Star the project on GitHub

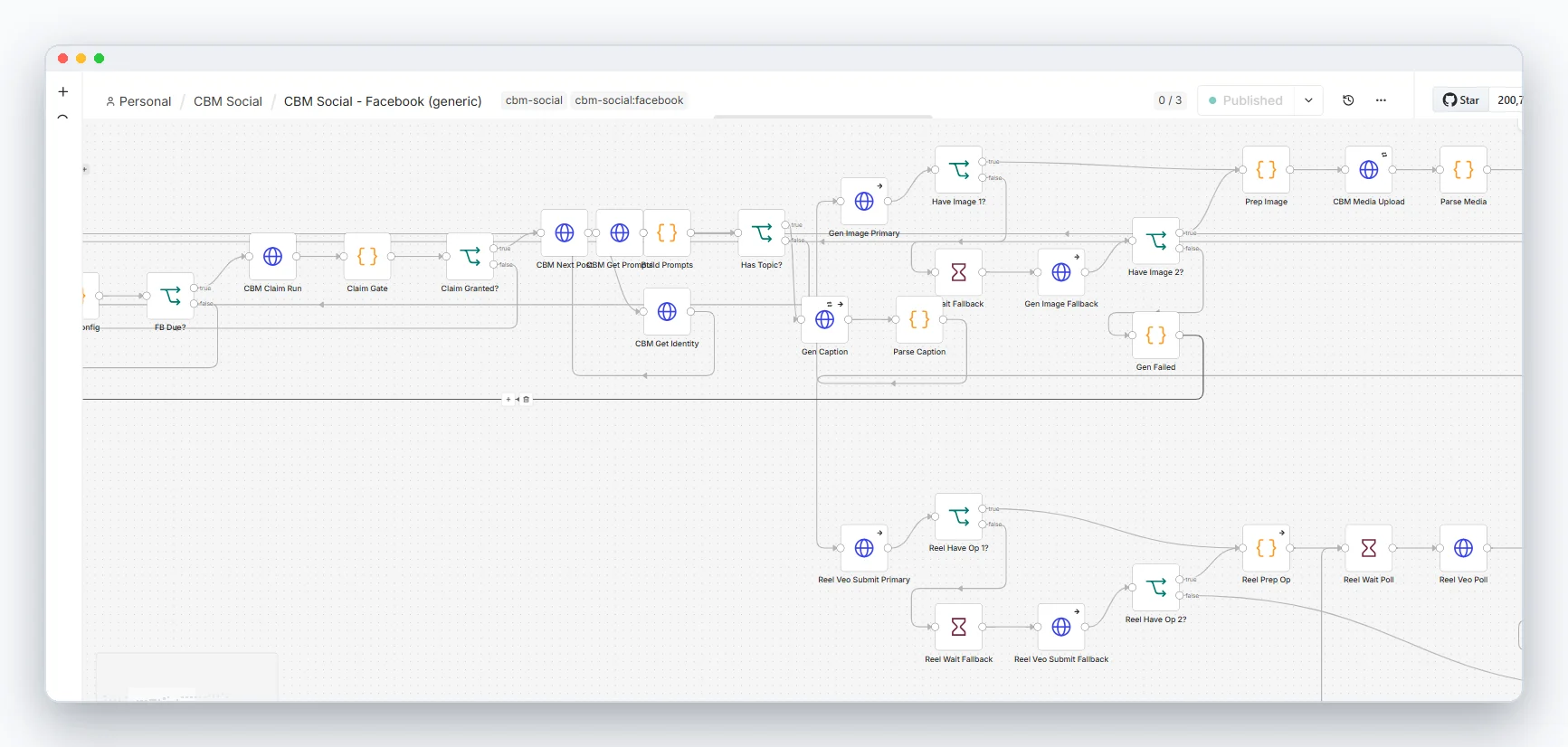pyautogui.click(x=1461, y=100)
